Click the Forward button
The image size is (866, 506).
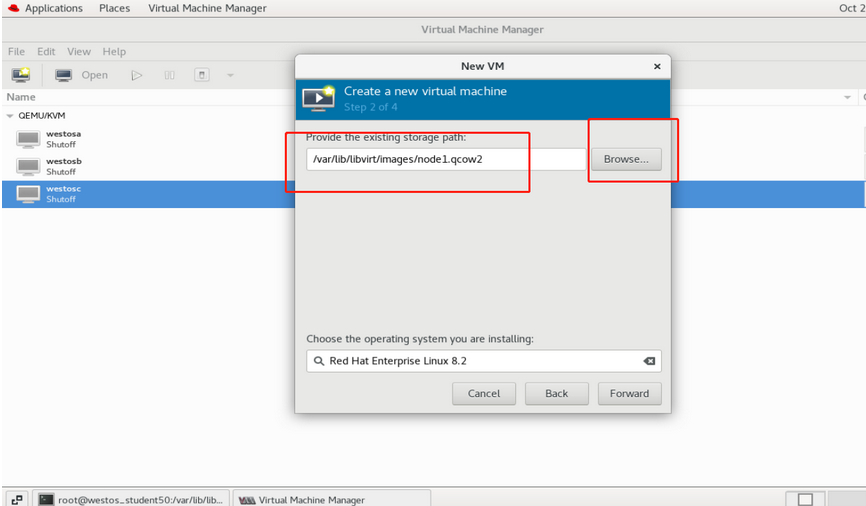tap(629, 393)
